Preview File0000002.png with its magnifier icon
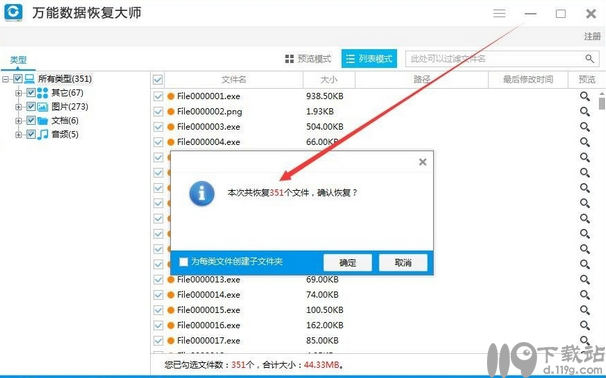 tap(585, 111)
